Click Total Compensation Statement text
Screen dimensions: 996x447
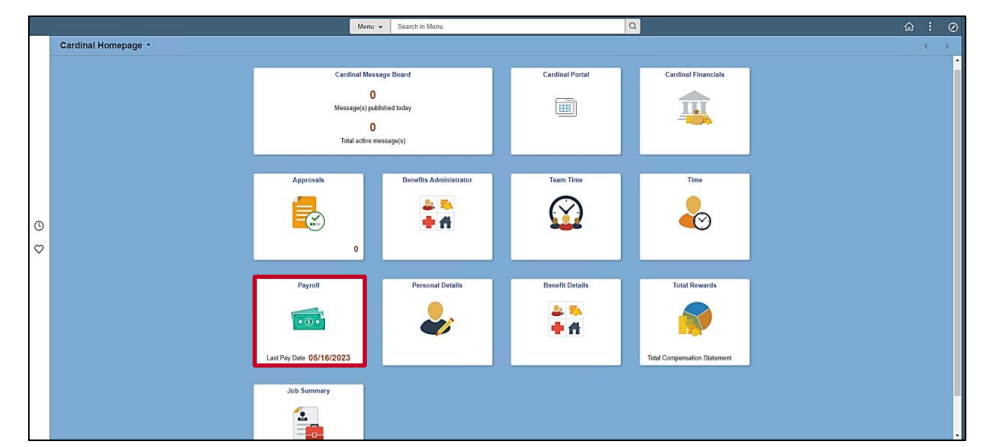[689, 358]
